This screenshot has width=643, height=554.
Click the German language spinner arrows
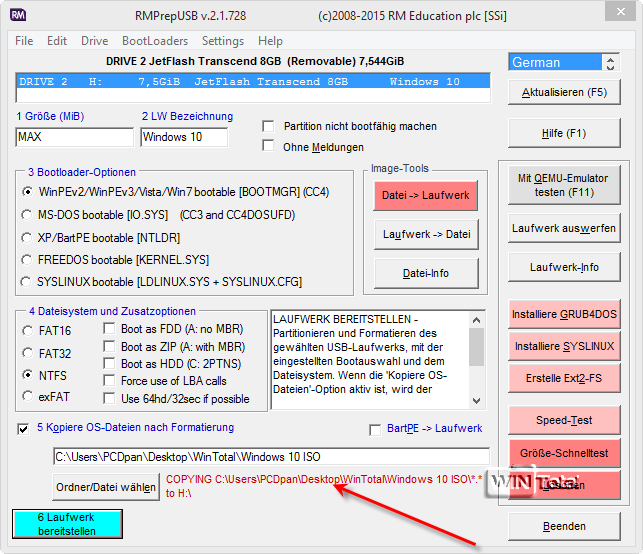[x=610, y=63]
